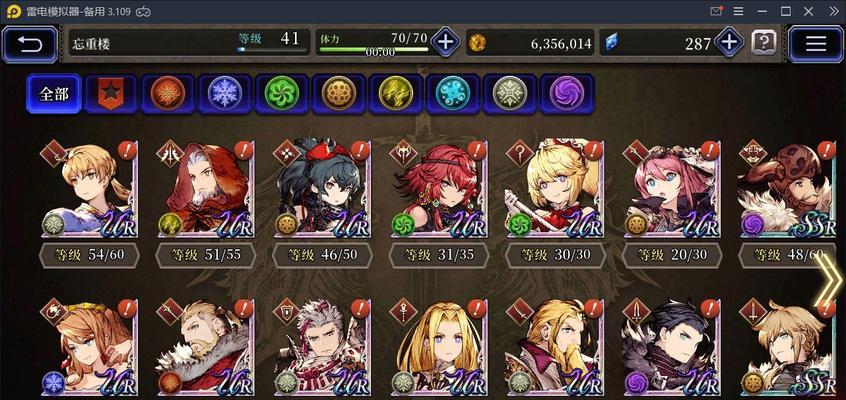Select the green wind element filter

[282, 94]
